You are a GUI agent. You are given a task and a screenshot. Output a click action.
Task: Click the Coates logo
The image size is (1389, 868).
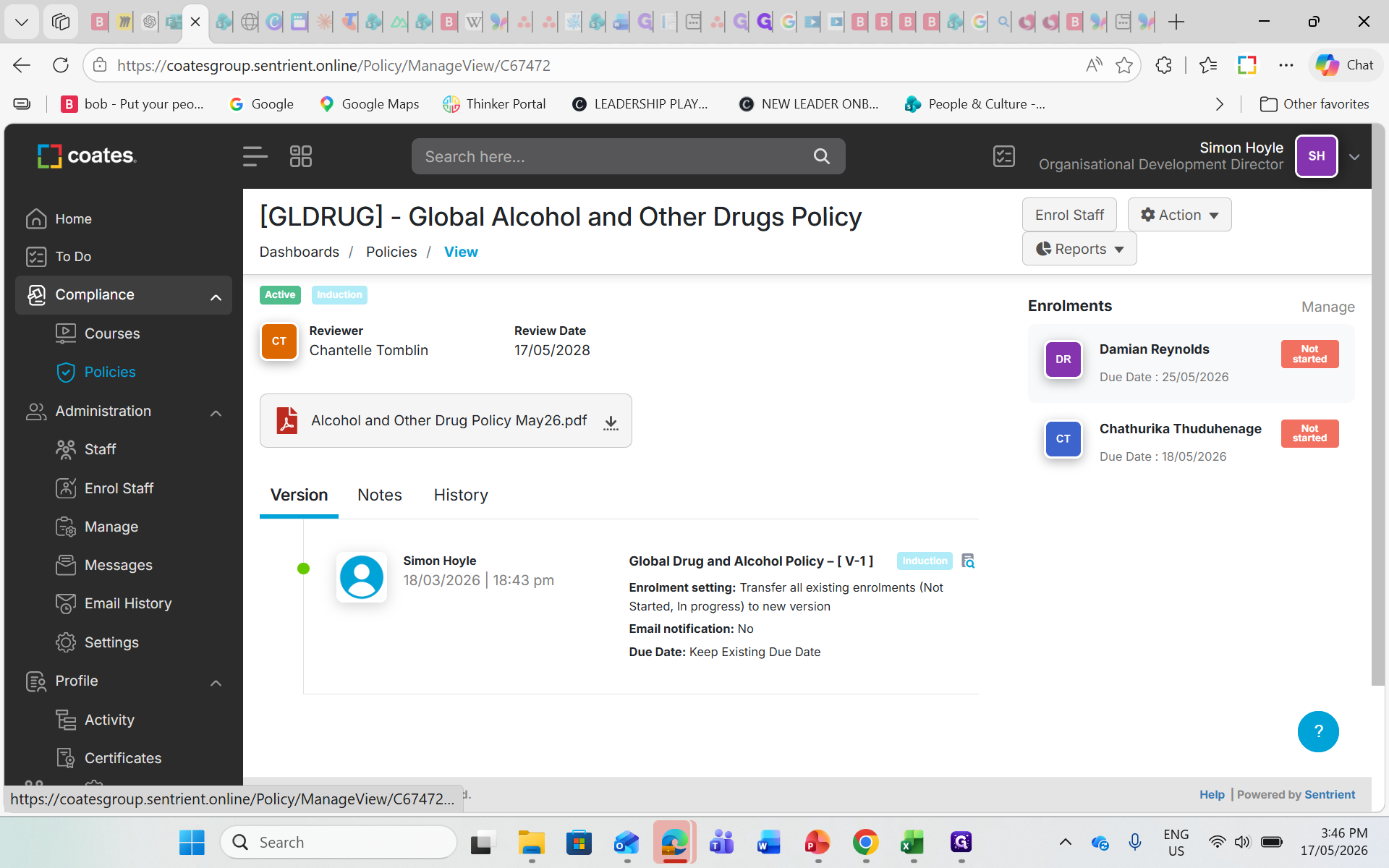pos(87,156)
